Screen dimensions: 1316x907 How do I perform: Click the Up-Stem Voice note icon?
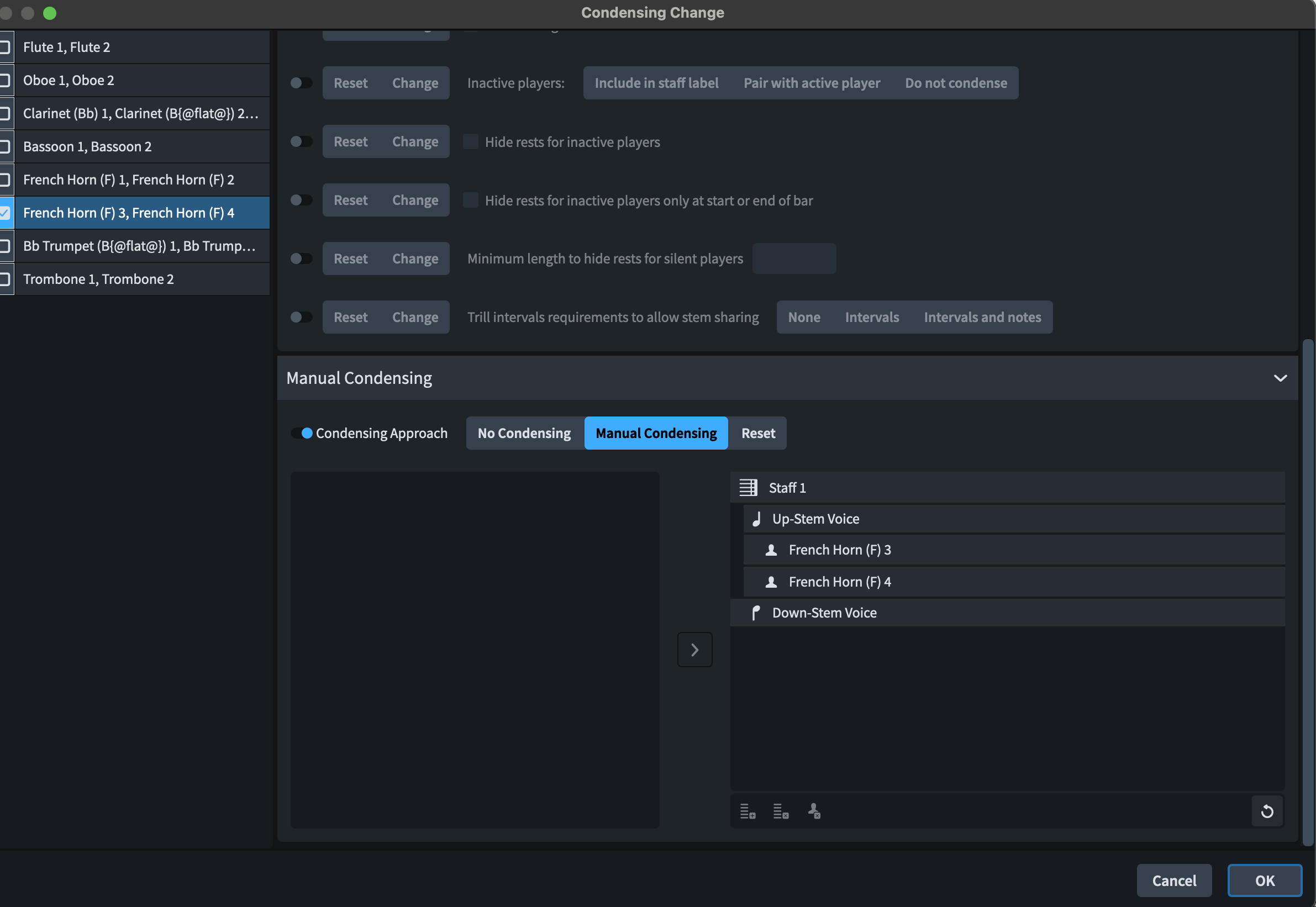click(x=757, y=519)
